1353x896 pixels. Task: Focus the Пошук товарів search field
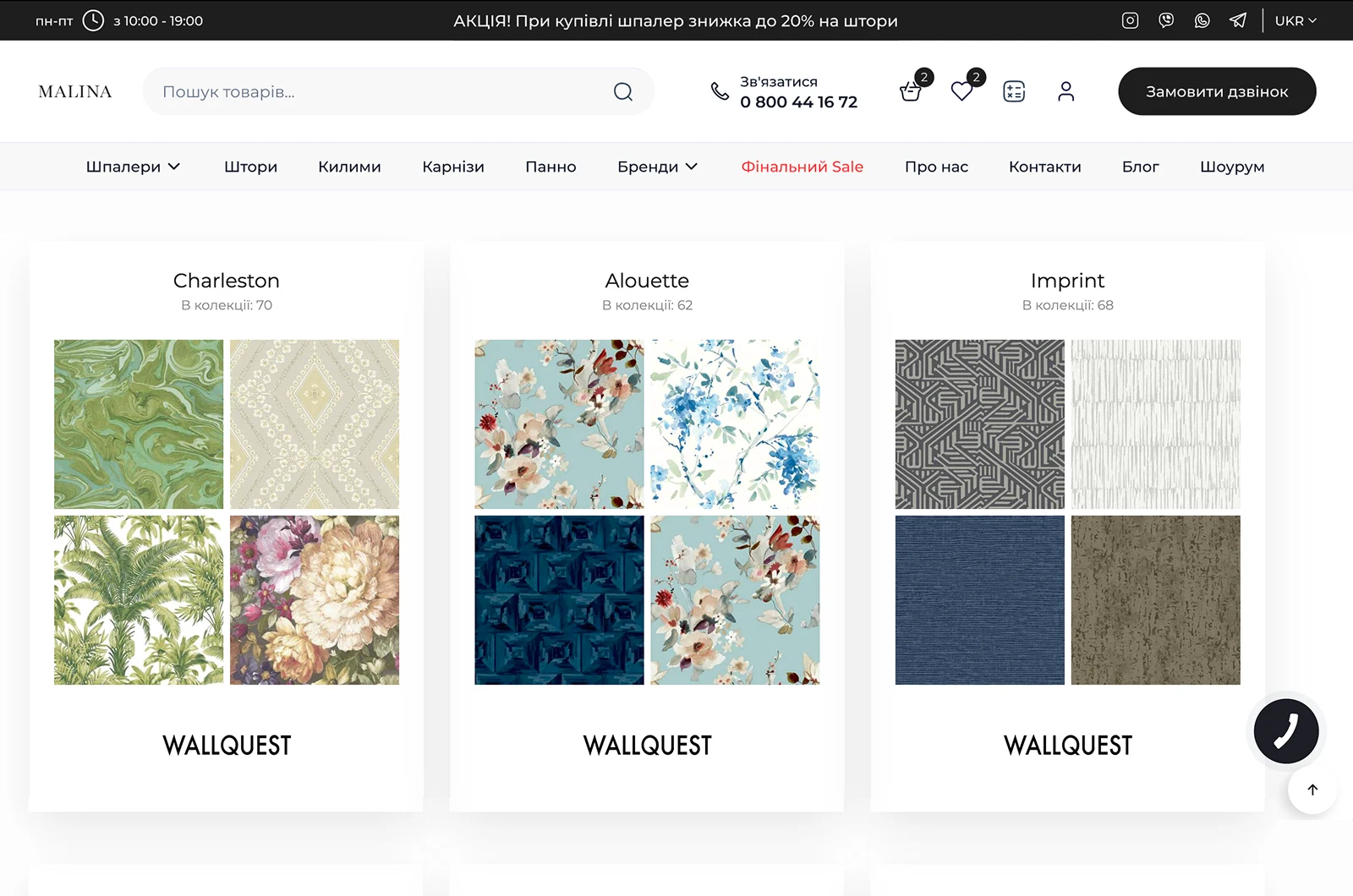tap(397, 91)
